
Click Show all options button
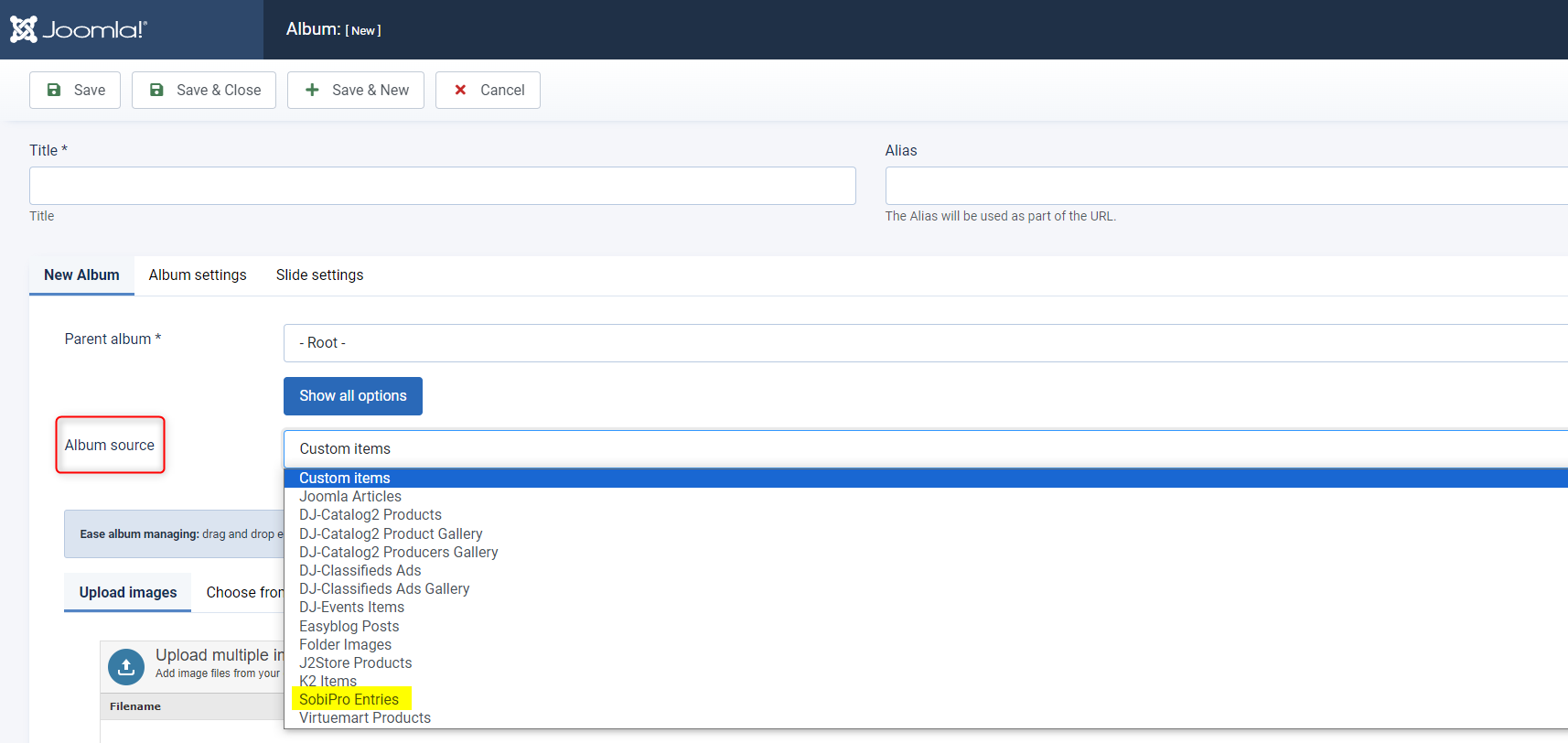point(353,396)
